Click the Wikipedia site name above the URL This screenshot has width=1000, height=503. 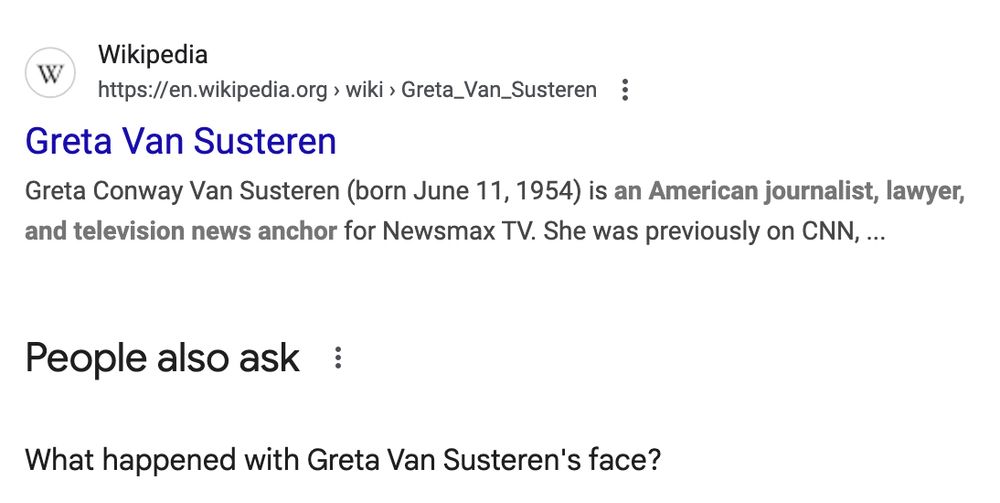tap(153, 55)
